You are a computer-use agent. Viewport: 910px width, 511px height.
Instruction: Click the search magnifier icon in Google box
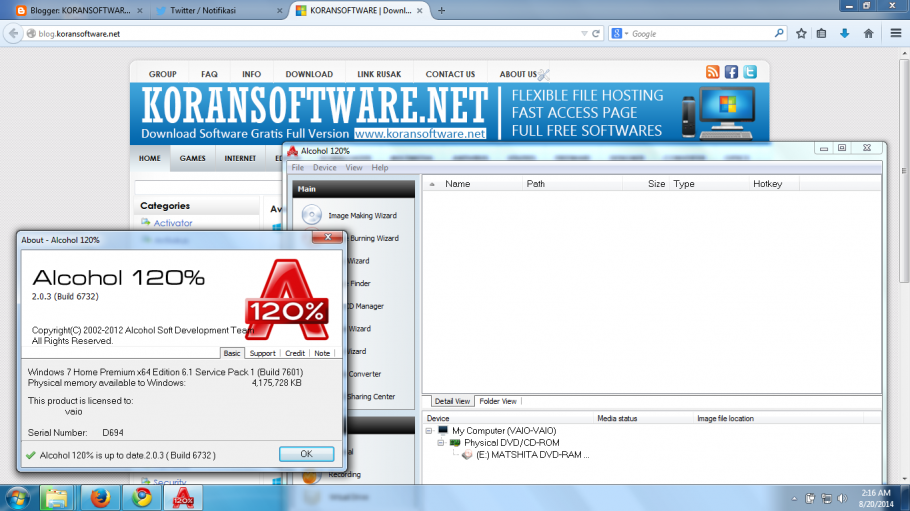(779, 34)
